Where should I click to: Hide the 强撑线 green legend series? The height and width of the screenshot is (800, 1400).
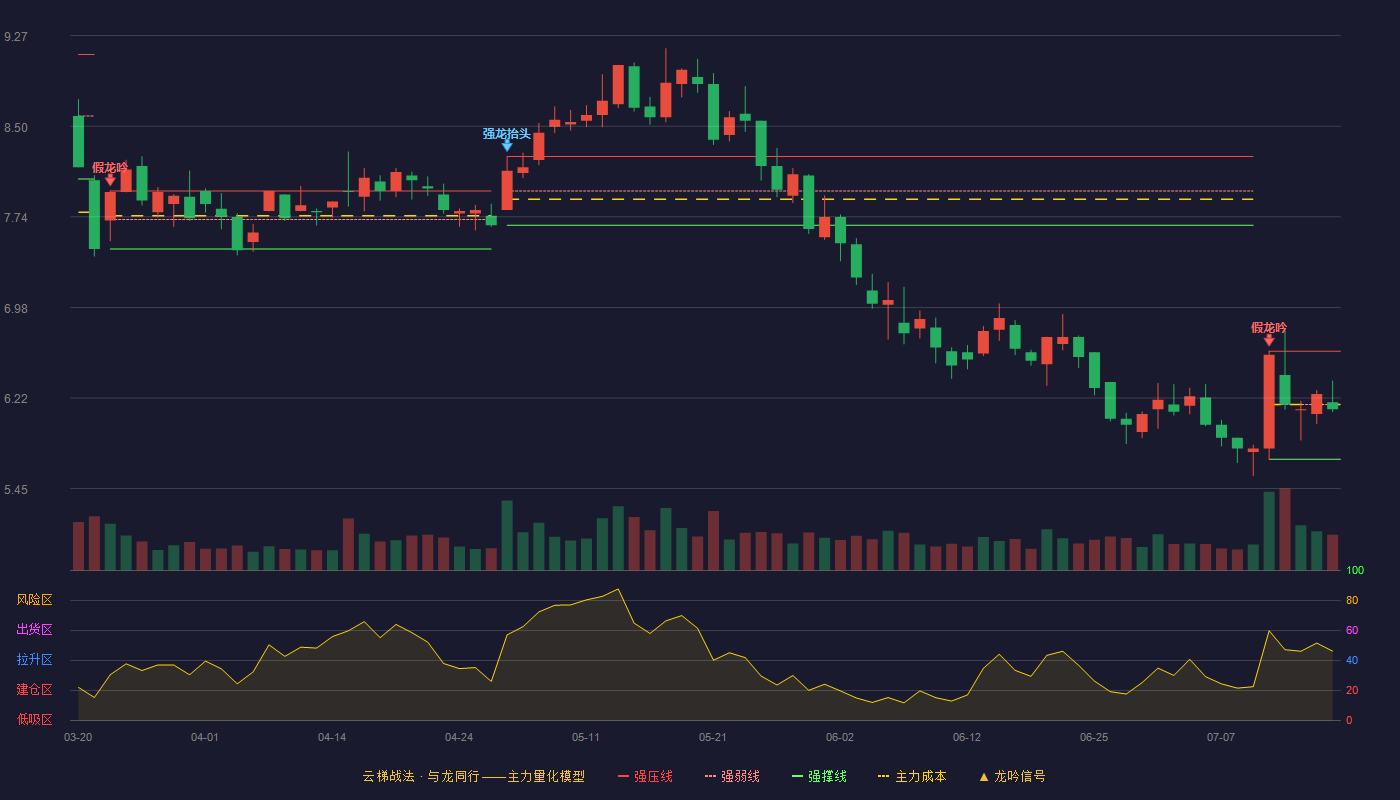[x=819, y=776]
